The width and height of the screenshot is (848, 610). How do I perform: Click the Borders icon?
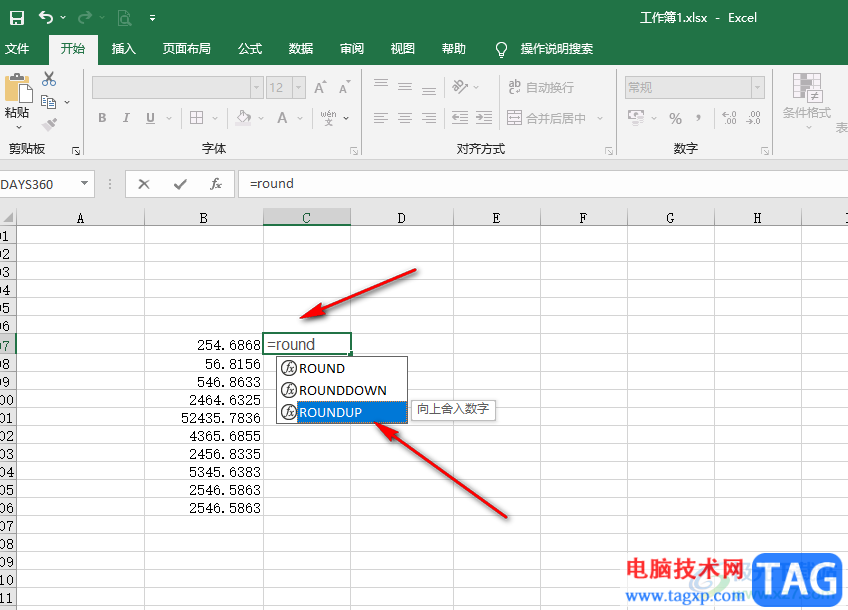pyautogui.click(x=196, y=118)
